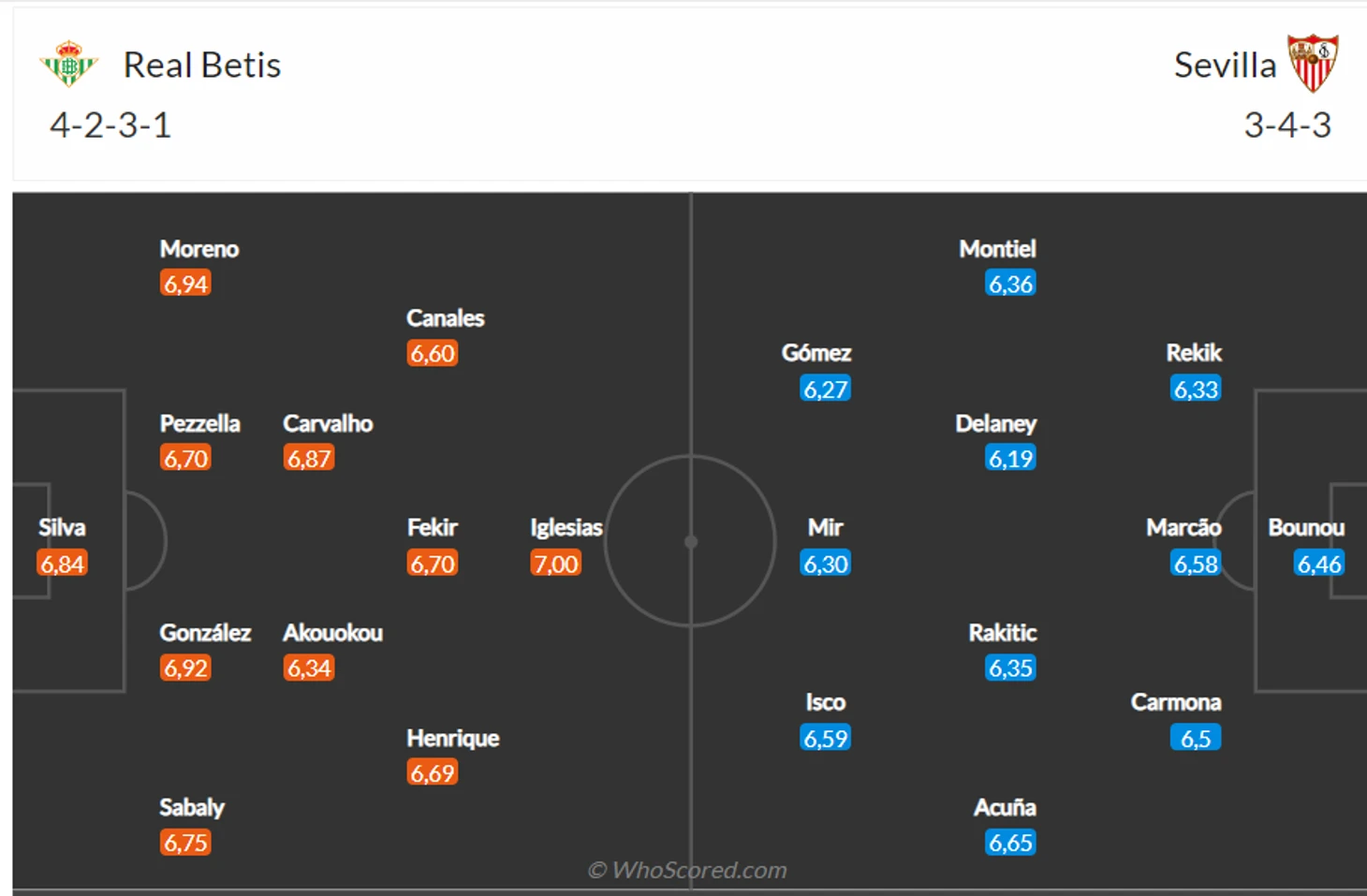The image size is (1367, 896).
Task: Open the Real Betis team name
Action: (202, 65)
